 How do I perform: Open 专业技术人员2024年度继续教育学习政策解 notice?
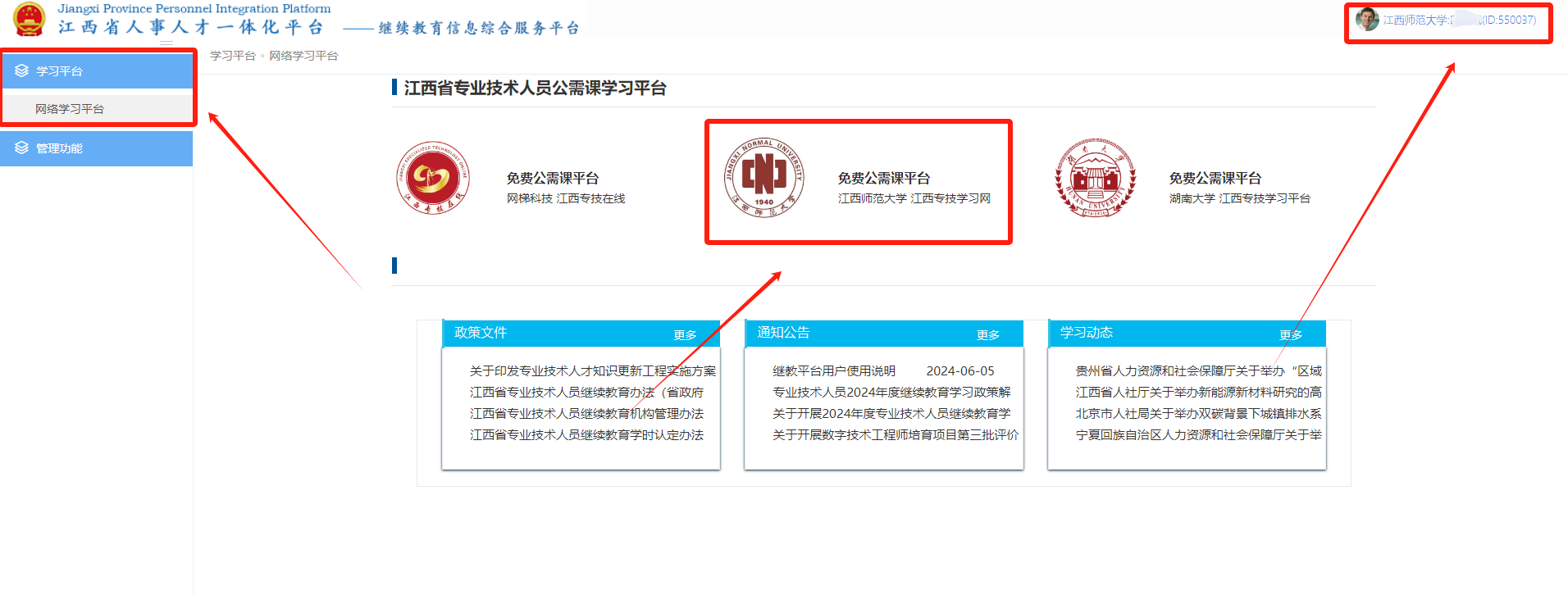[x=891, y=393]
